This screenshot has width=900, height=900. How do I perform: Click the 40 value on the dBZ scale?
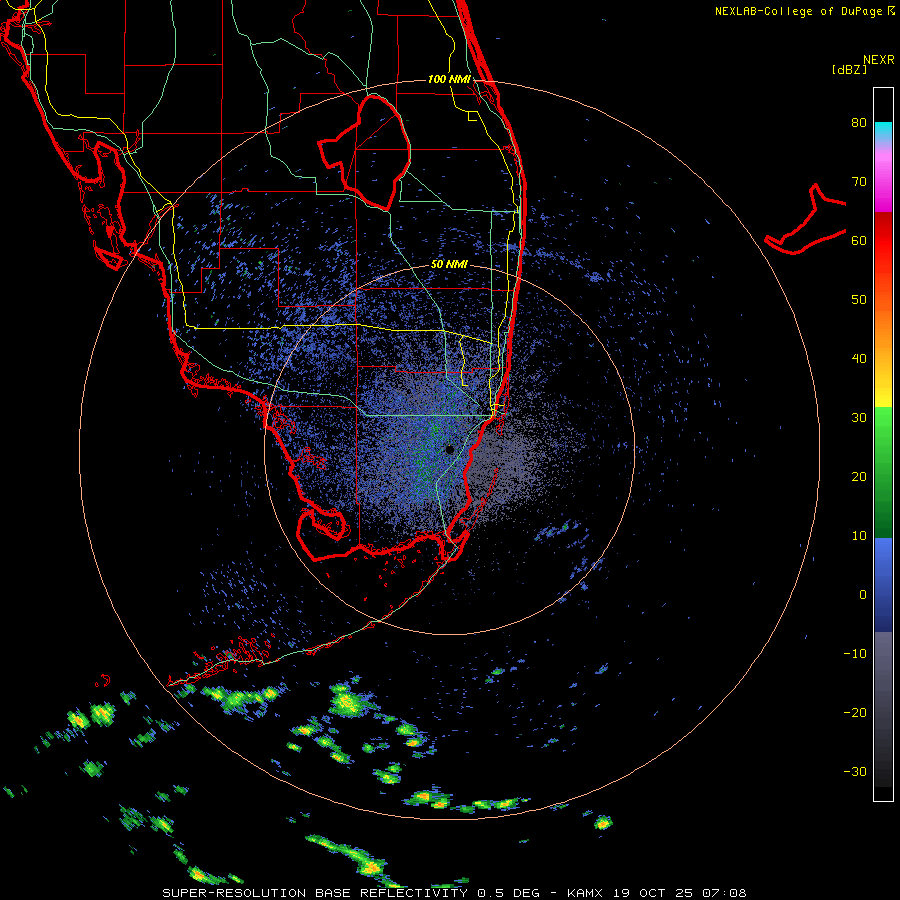click(859, 359)
